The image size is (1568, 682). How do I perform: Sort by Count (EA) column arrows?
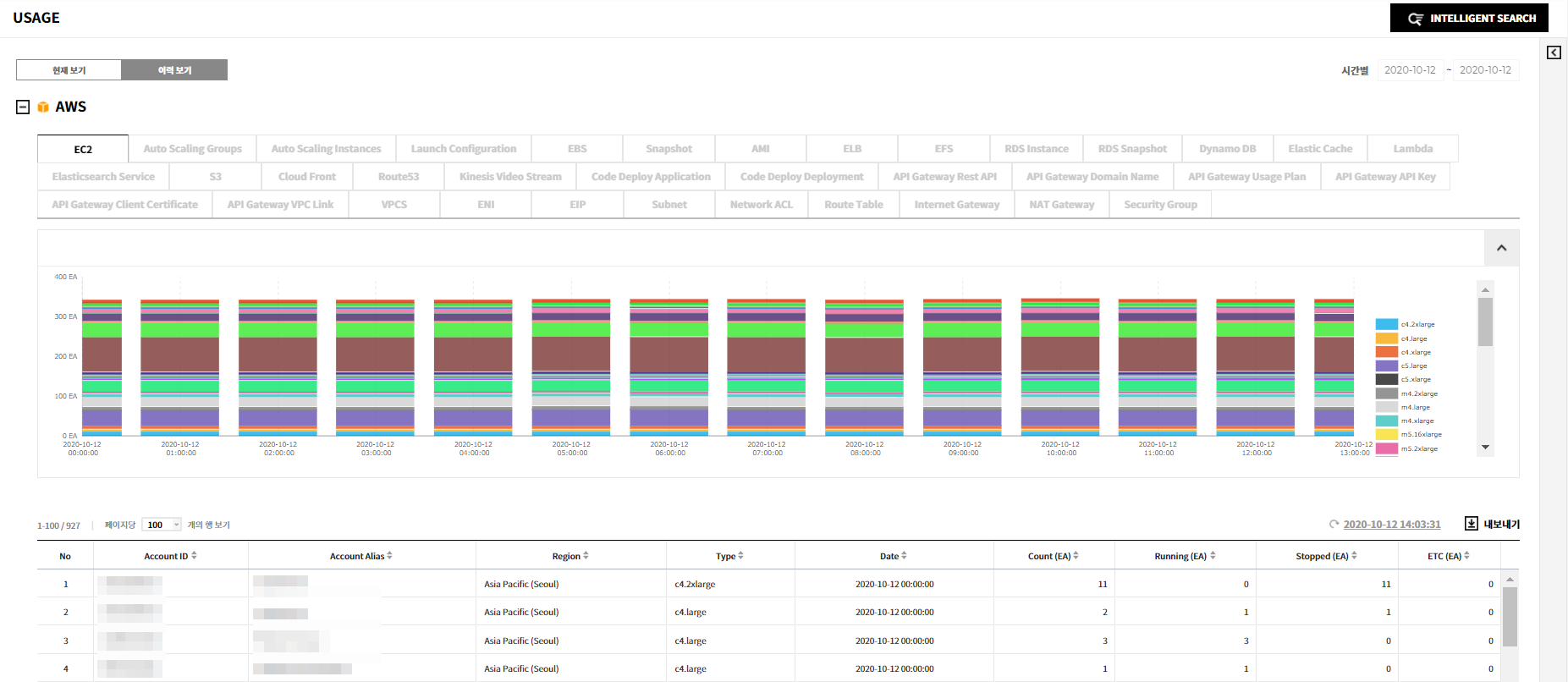1076,556
